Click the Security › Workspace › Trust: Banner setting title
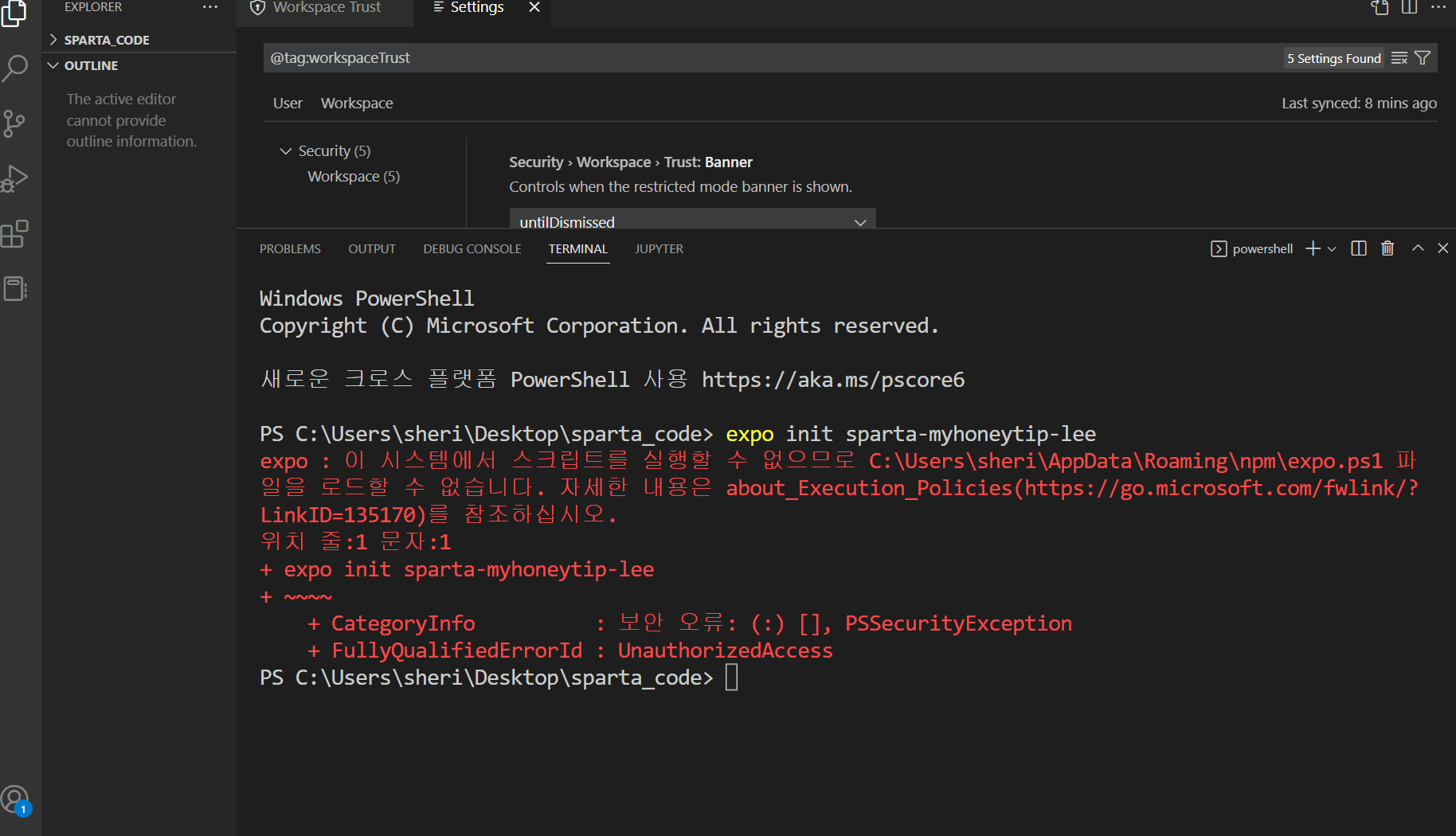Image resolution: width=1456 pixels, height=836 pixels. pos(631,162)
